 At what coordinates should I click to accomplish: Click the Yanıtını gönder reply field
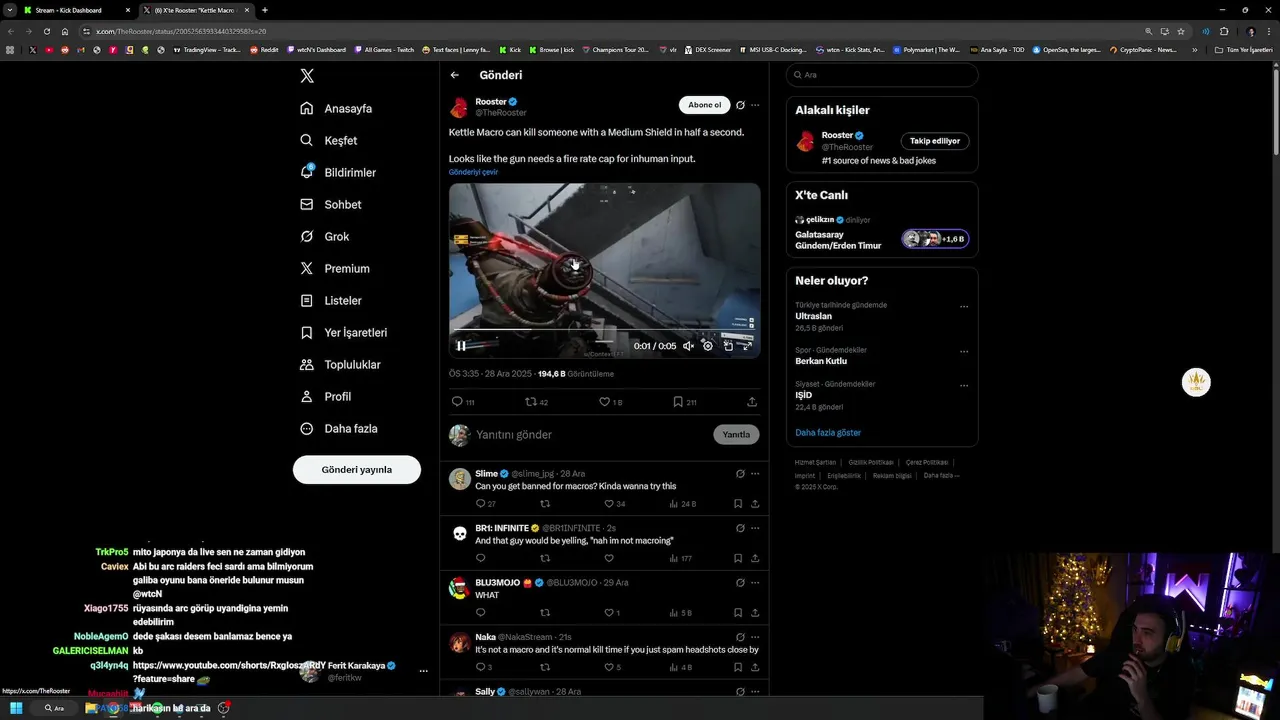(x=590, y=435)
